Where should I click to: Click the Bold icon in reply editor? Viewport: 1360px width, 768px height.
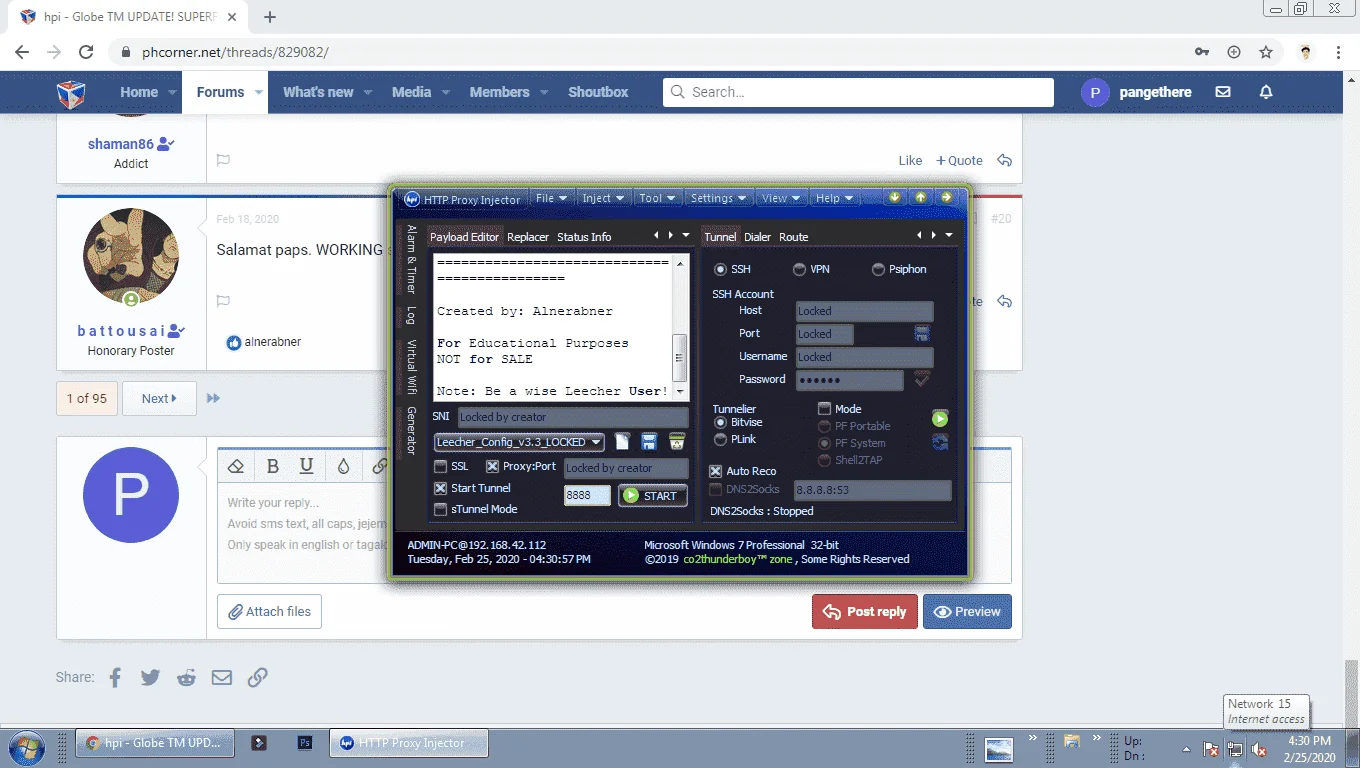coord(272,466)
